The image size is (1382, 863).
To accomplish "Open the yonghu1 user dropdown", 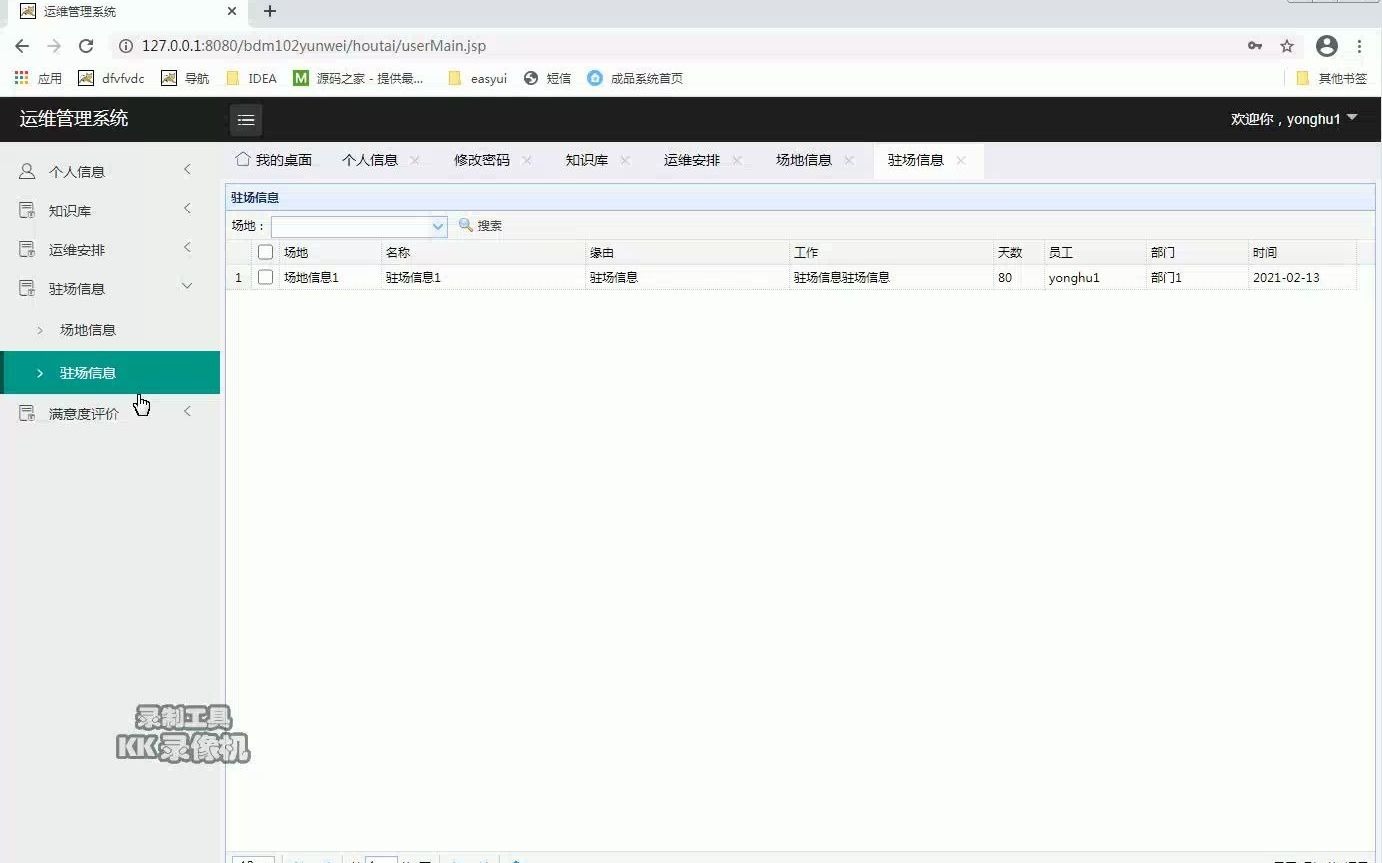I will (x=1294, y=119).
